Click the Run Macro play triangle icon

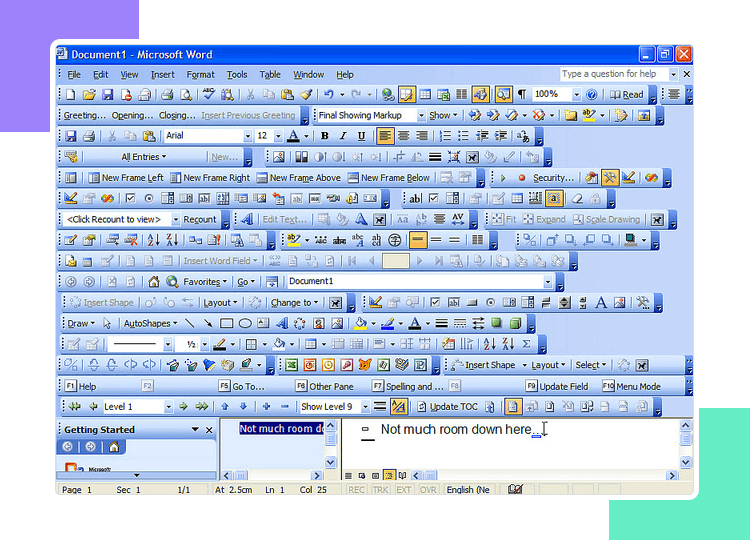tap(503, 178)
